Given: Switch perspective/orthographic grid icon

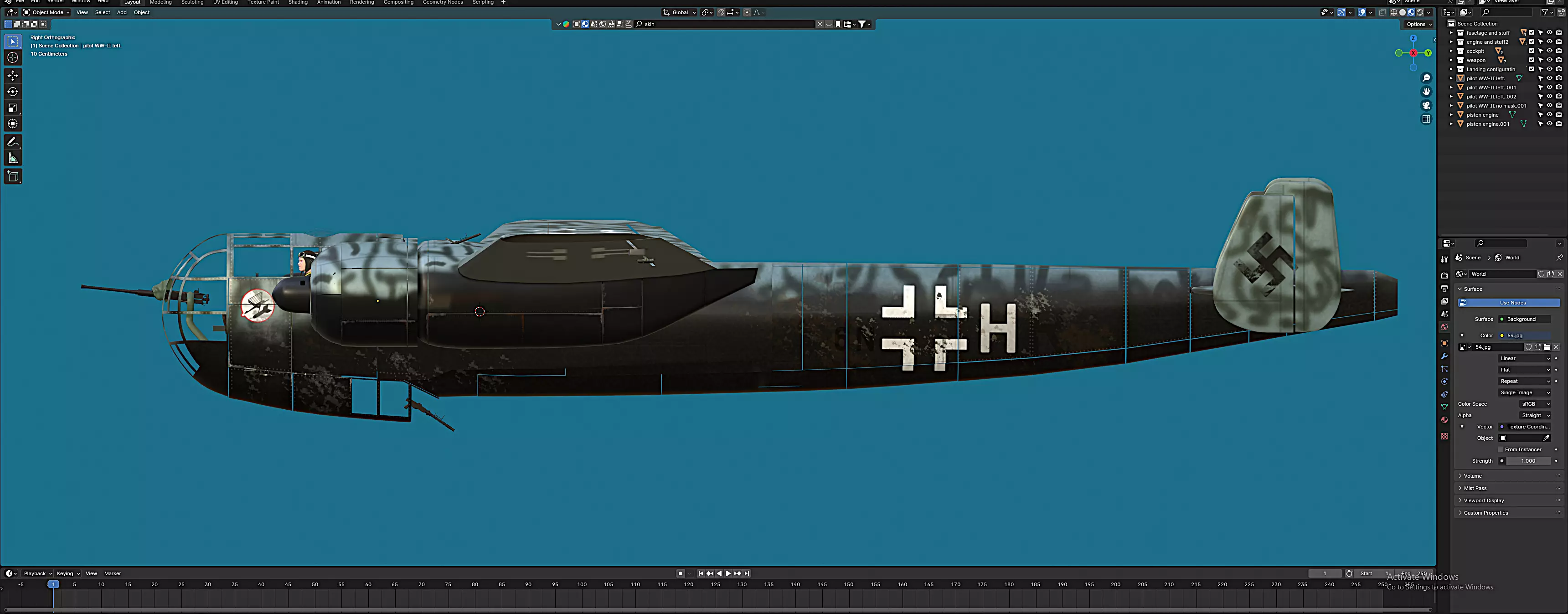Looking at the screenshot, I should pos(1426,119).
